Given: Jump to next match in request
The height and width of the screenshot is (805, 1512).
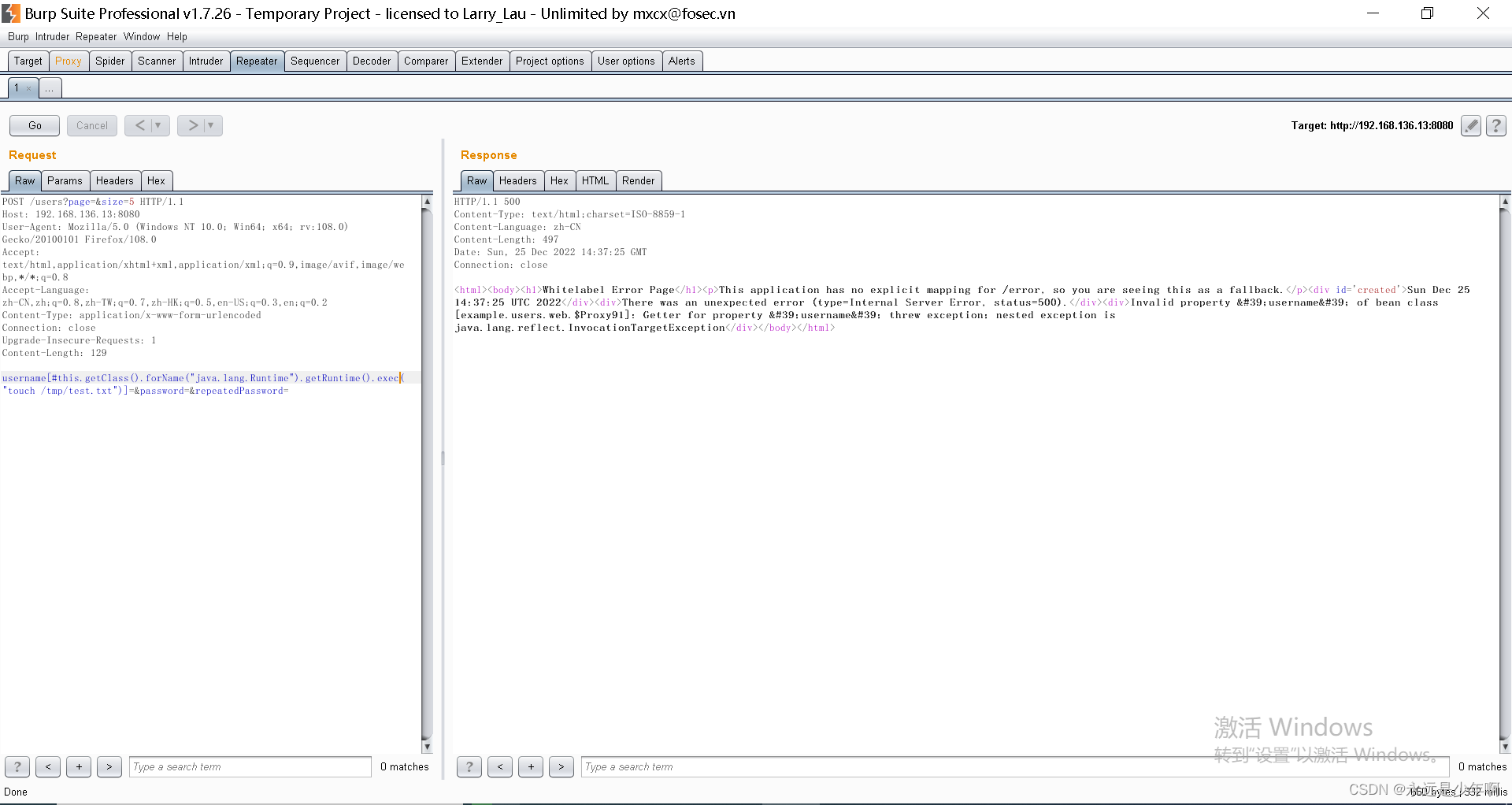Looking at the screenshot, I should pos(109,766).
